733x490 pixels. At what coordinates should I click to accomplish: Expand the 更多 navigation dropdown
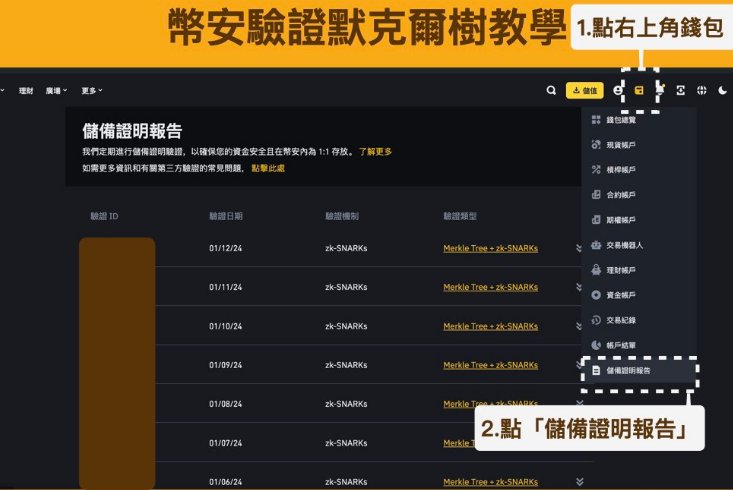tap(92, 91)
